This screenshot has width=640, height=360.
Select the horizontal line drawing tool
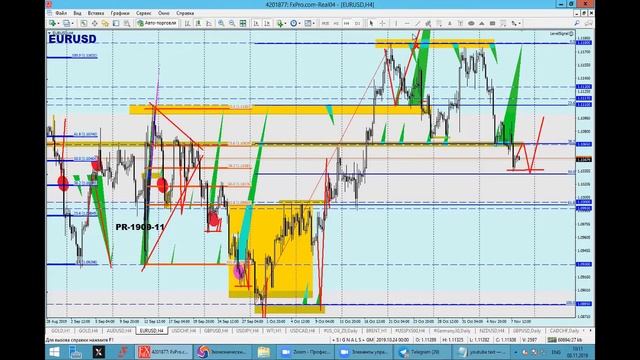tap(407, 23)
